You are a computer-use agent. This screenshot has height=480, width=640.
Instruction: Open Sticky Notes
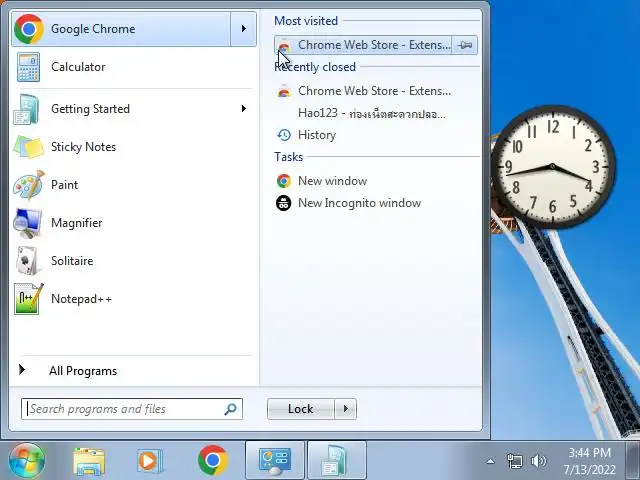(133, 147)
